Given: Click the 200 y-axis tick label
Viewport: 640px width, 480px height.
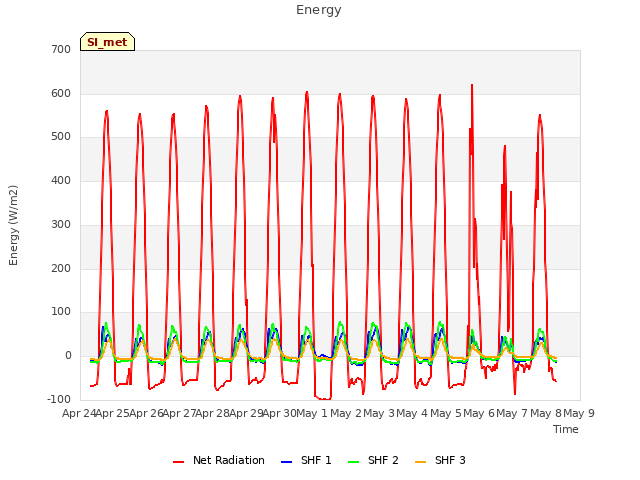Looking at the screenshot, I should pyautogui.click(x=61, y=269).
